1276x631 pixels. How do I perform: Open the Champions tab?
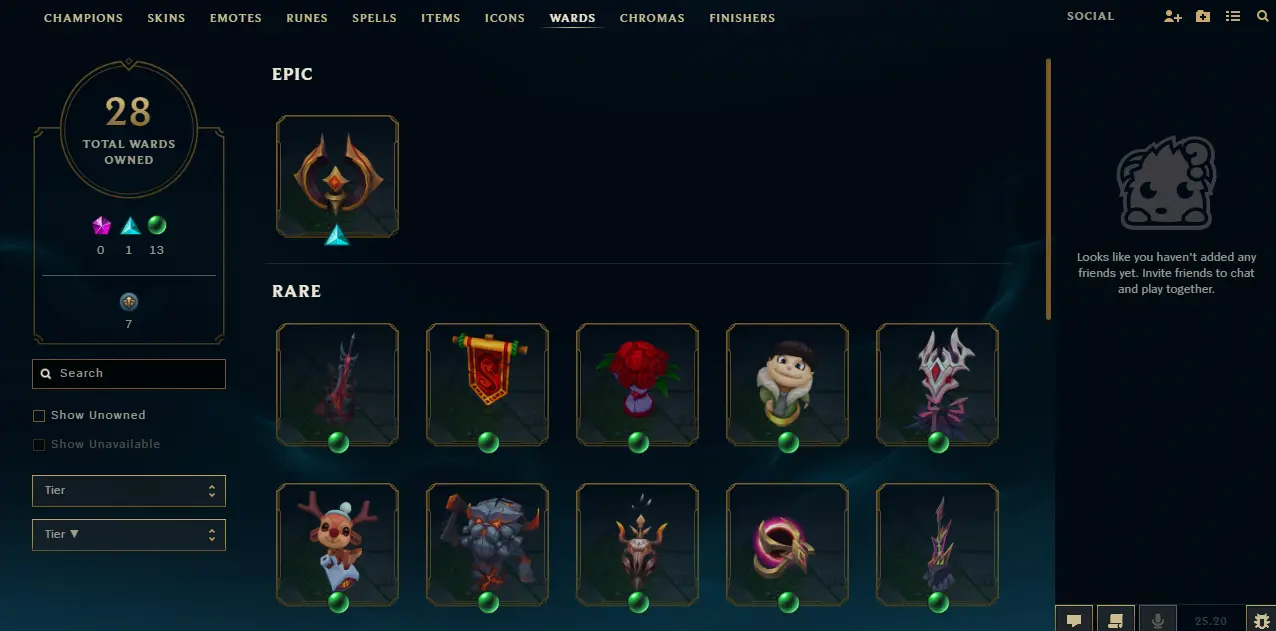point(83,18)
